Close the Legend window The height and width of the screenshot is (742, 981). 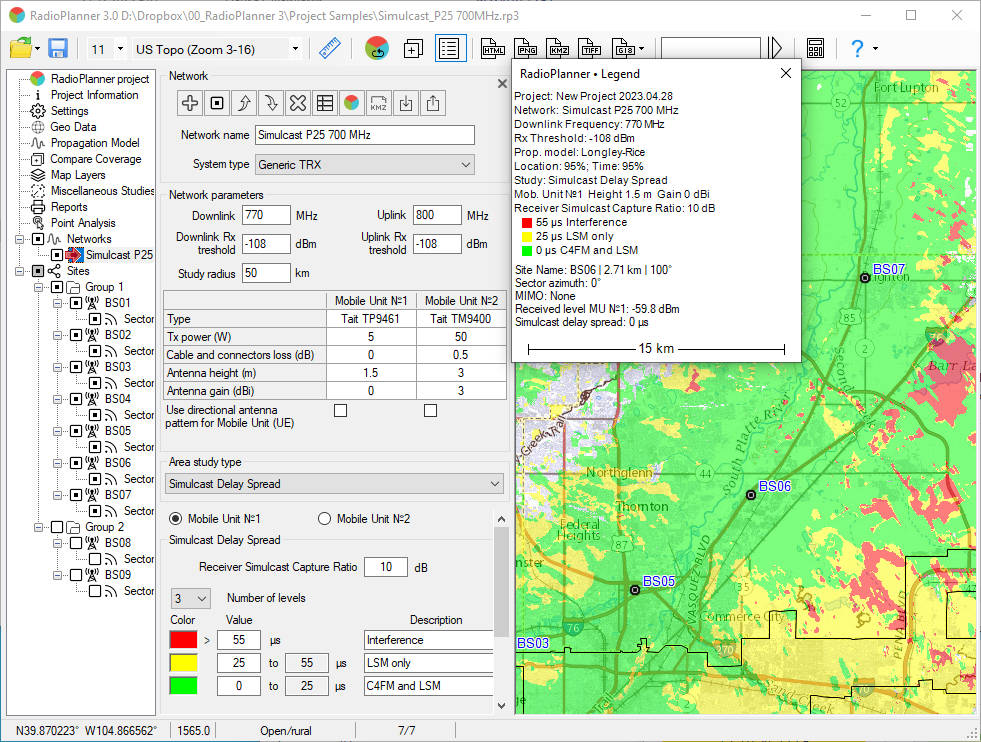point(785,73)
